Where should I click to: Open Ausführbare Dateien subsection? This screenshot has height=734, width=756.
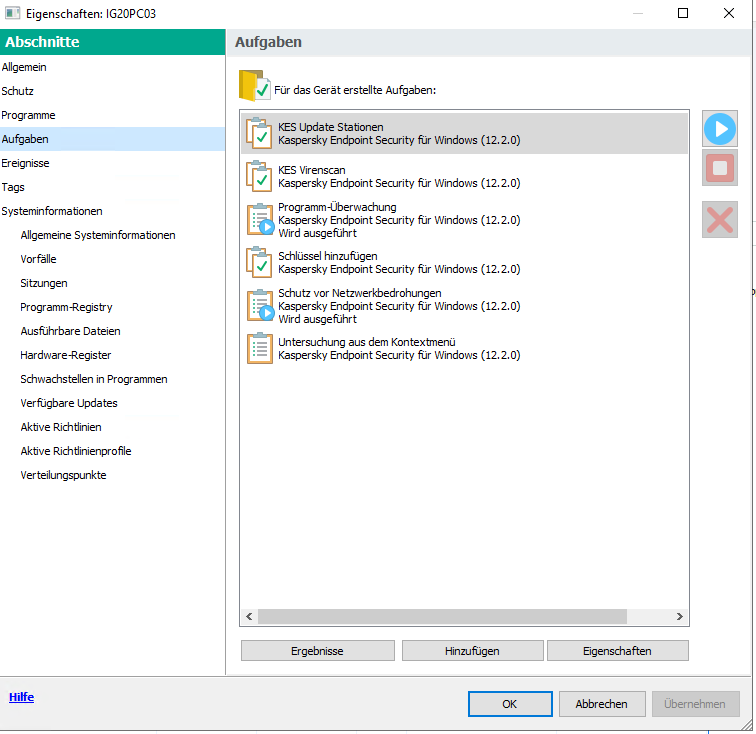70,331
